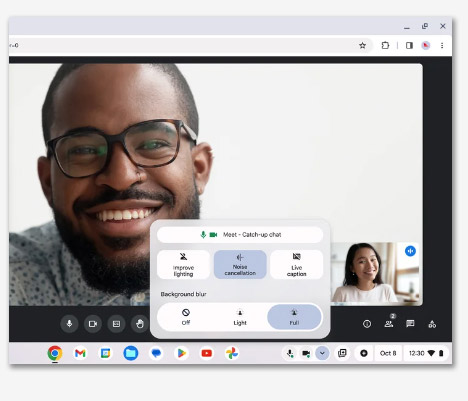
Task: Set background blur to Light
Action: (x=240, y=317)
